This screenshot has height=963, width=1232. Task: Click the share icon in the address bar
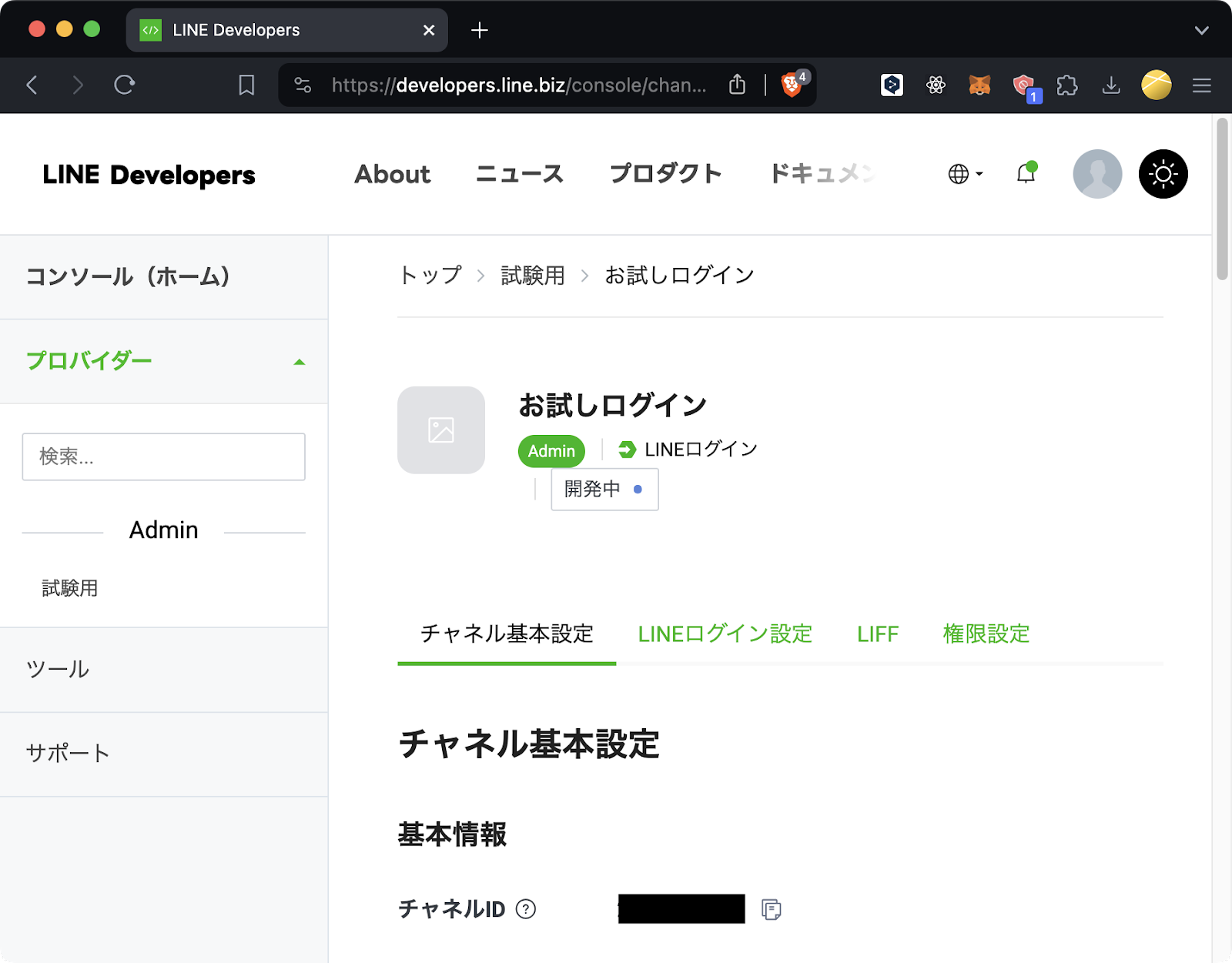pyautogui.click(x=737, y=85)
